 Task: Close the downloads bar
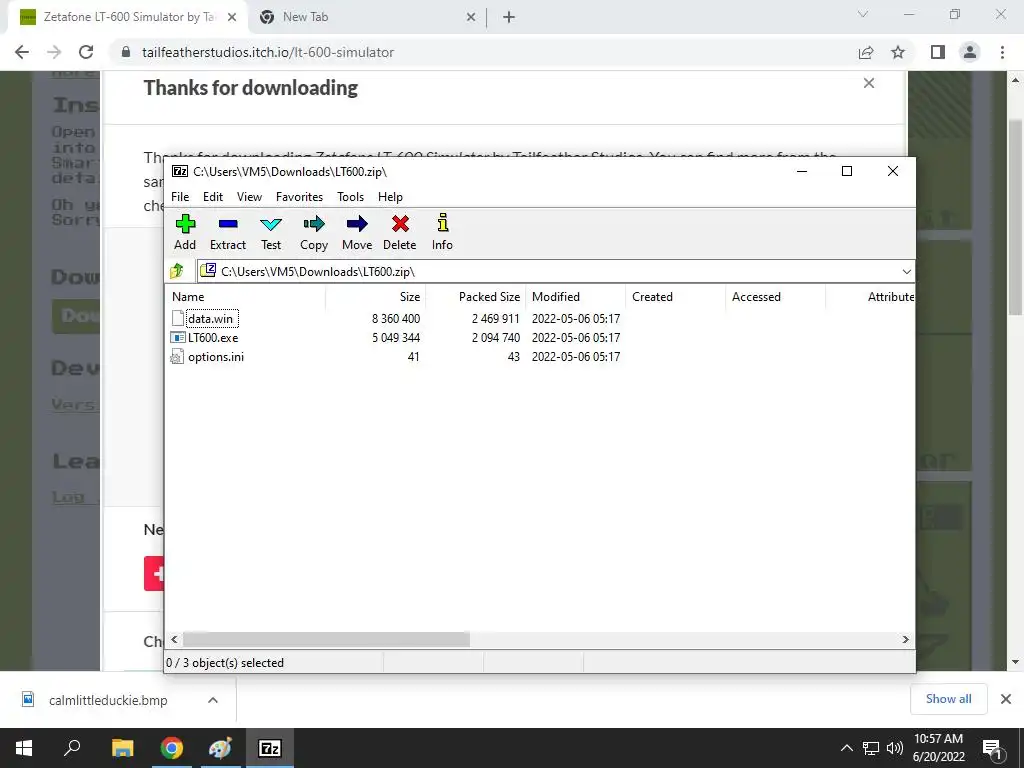[x=1006, y=699]
